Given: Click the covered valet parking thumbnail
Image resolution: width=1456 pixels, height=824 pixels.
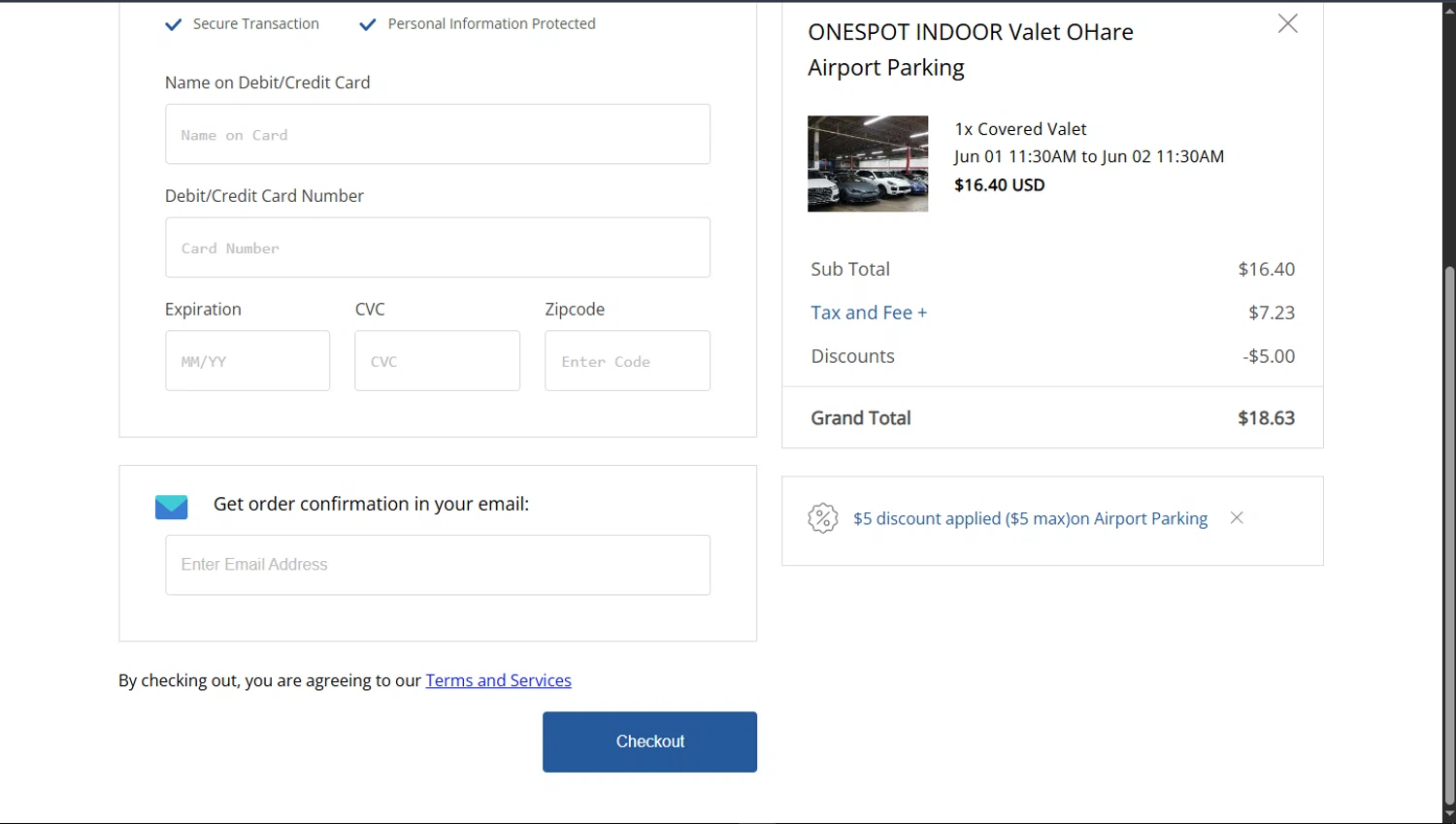Looking at the screenshot, I should (x=868, y=164).
